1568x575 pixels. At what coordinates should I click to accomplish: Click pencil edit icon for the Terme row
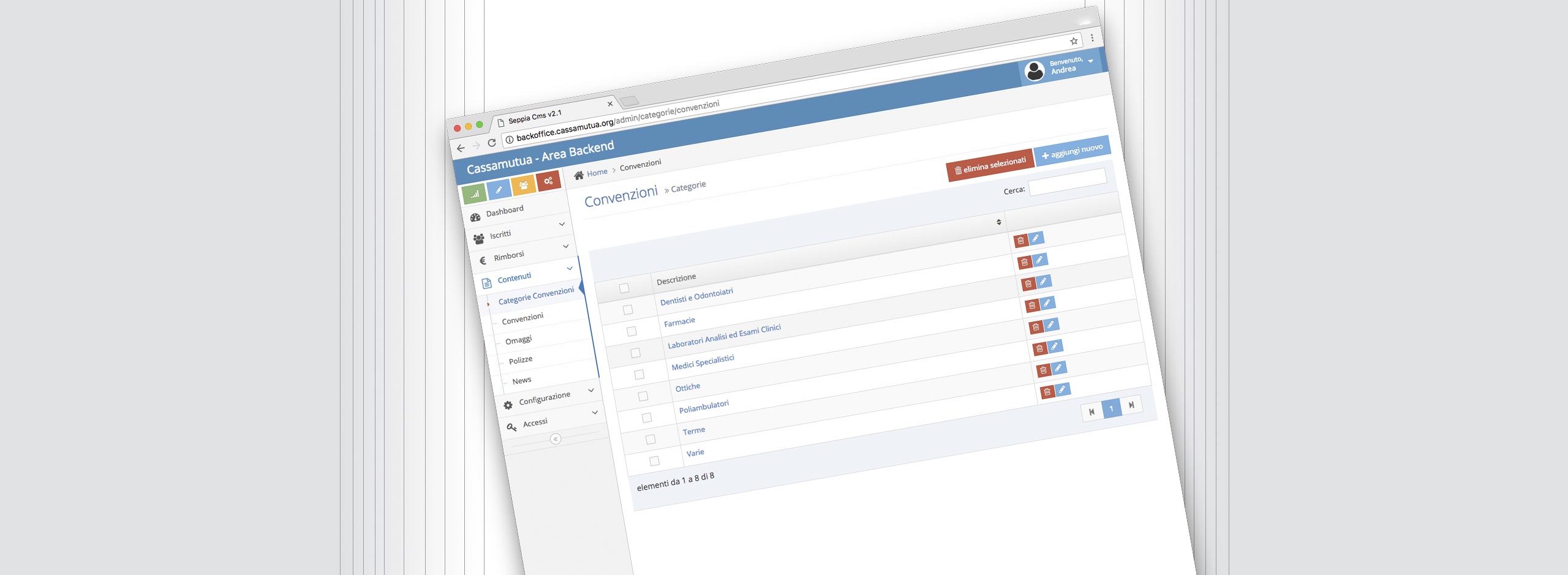coord(1058,367)
